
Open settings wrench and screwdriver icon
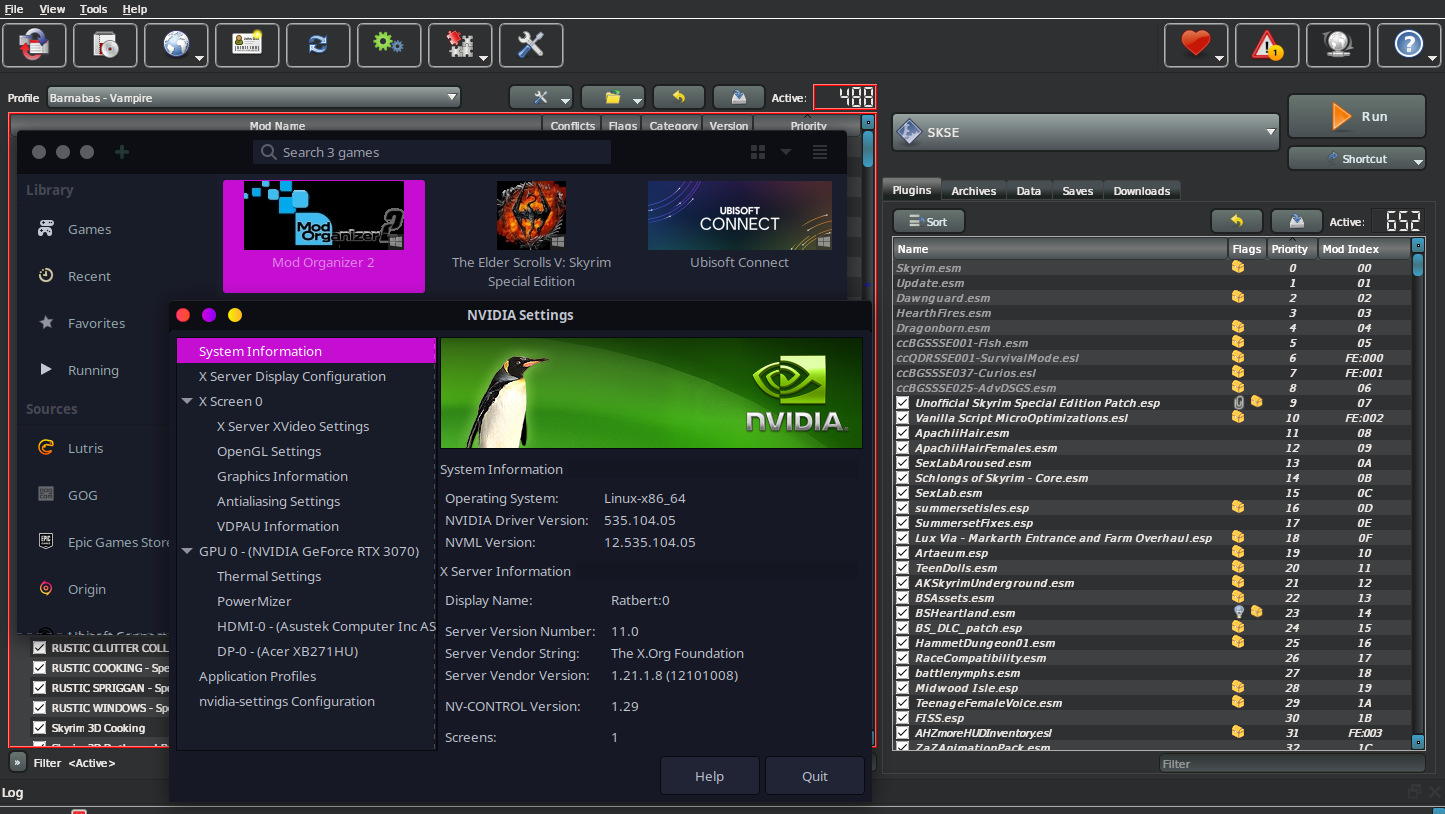click(x=531, y=45)
